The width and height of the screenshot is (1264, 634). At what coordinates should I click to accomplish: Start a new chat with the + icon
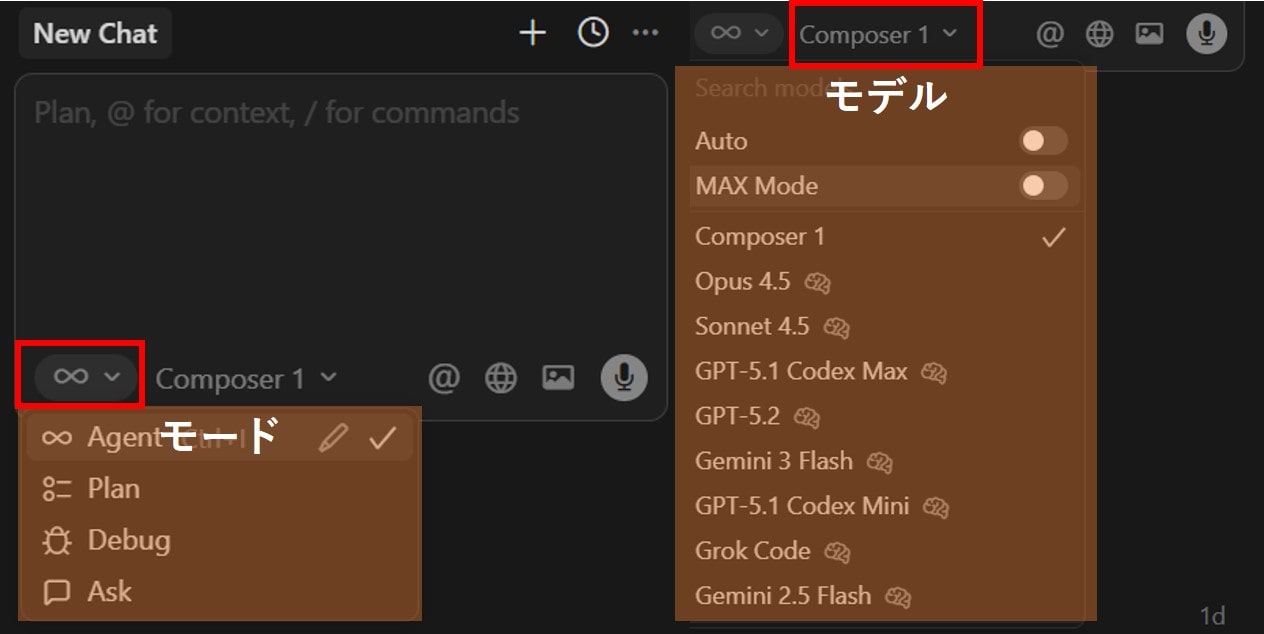click(533, 33)
